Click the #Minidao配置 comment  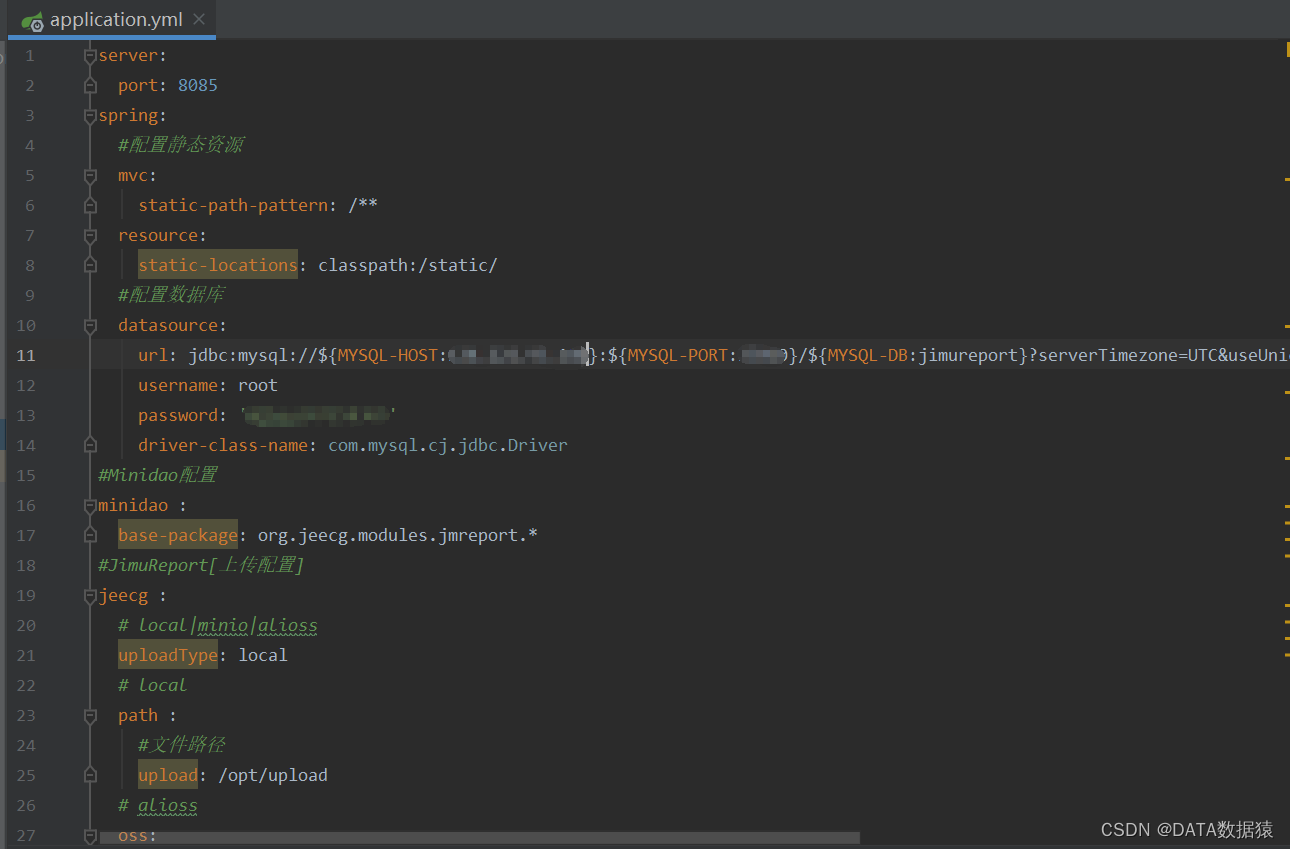pyautogui.click(x=158, y=476)
